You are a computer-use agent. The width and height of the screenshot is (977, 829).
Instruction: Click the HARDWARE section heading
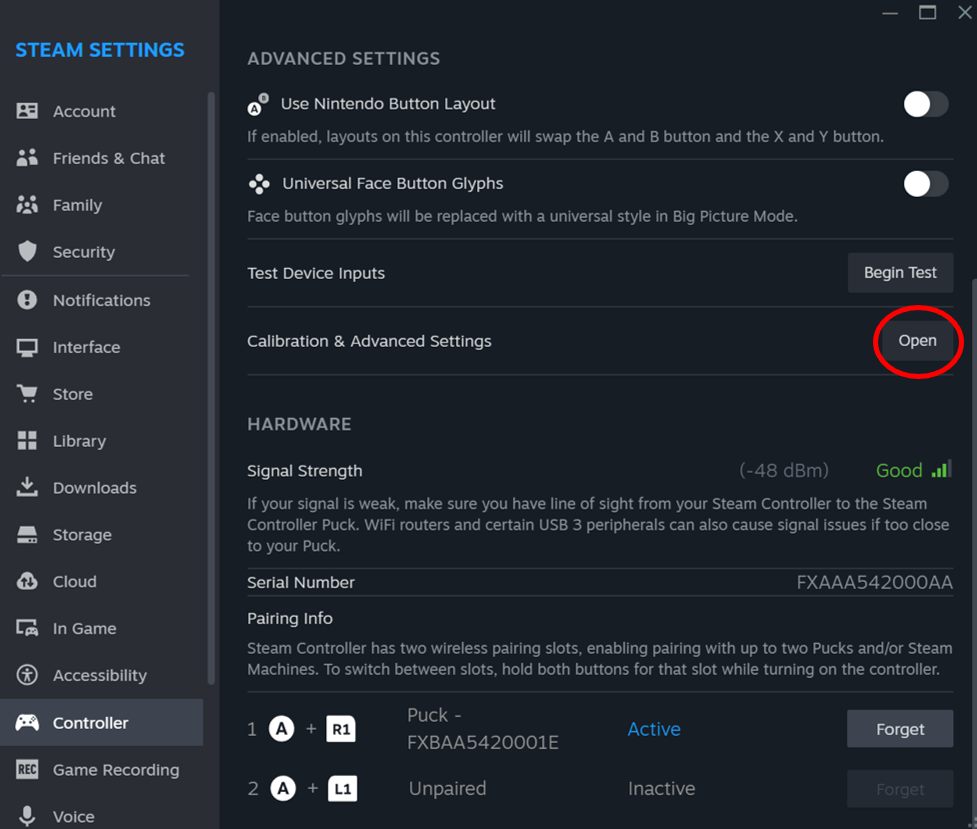coord(299,424)
